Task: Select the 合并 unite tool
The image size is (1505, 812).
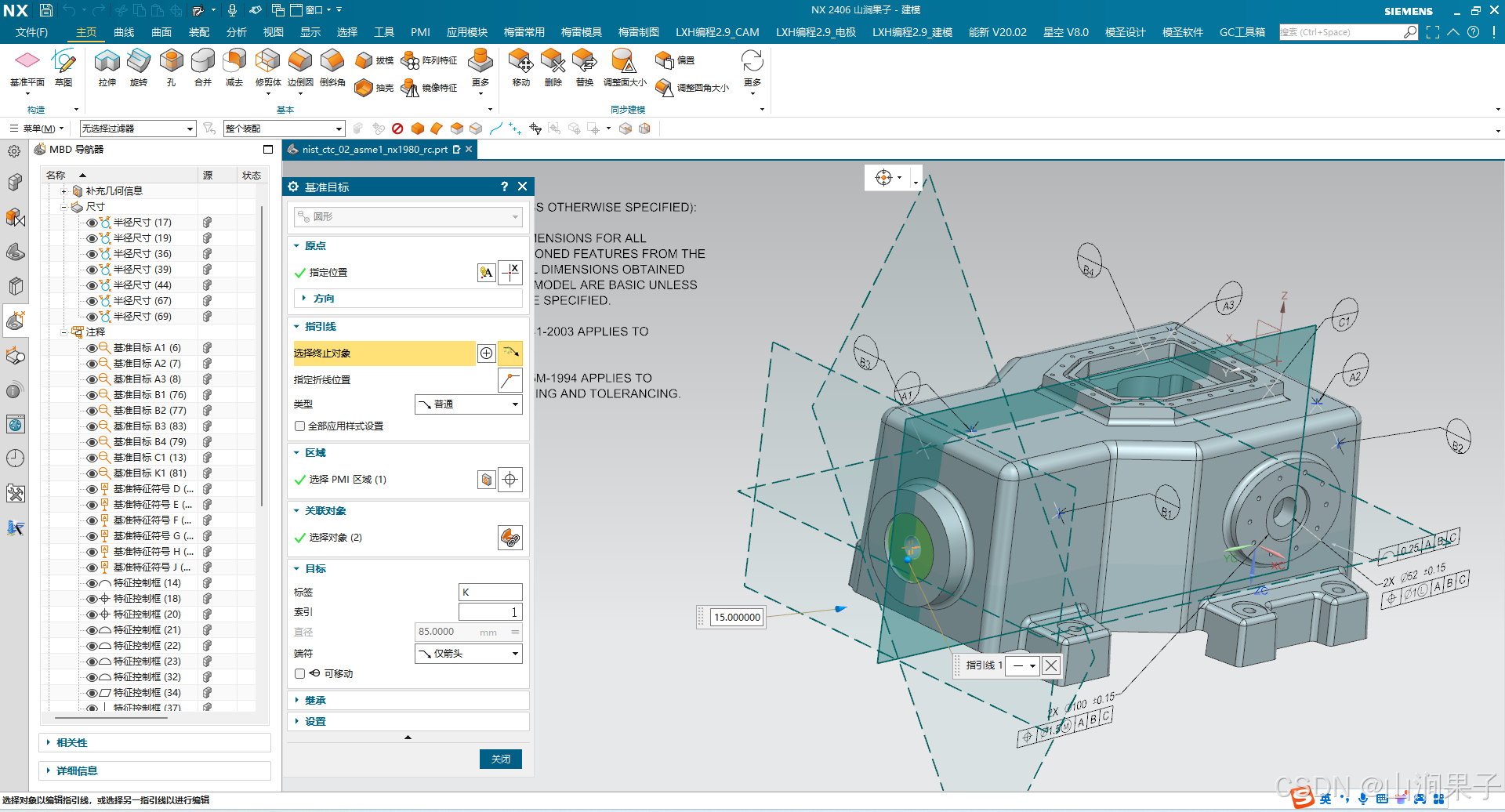Action: tap(203, 67)
